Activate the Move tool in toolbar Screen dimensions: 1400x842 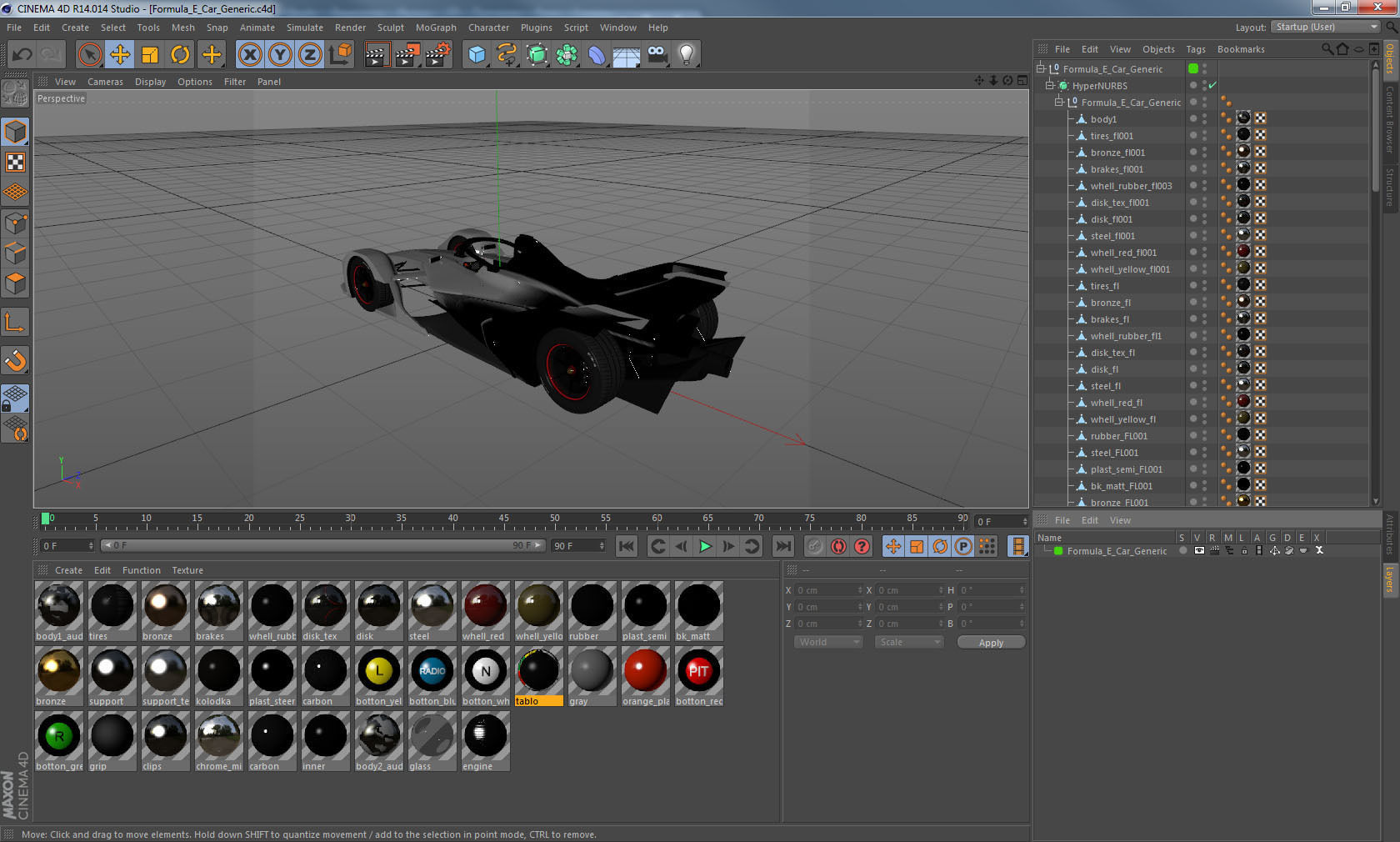(x=120, y=55)
